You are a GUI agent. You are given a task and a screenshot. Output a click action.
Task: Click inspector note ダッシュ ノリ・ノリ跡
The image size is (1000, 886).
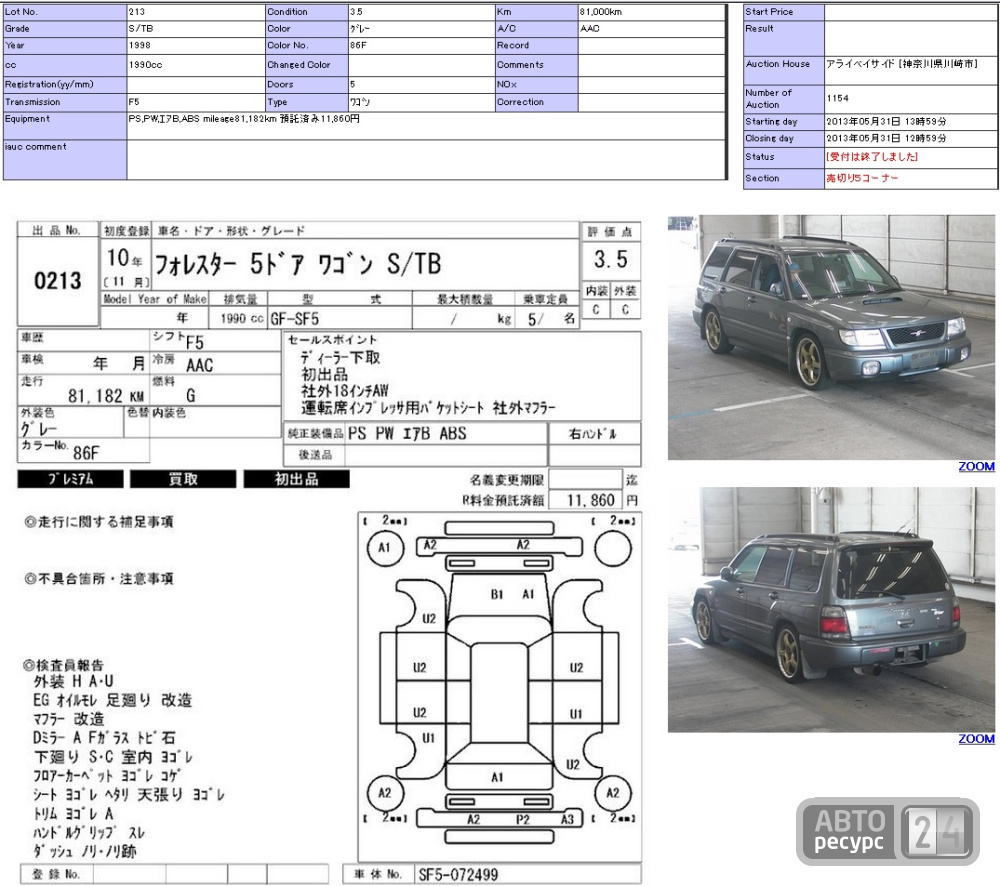tap(85, 851)
